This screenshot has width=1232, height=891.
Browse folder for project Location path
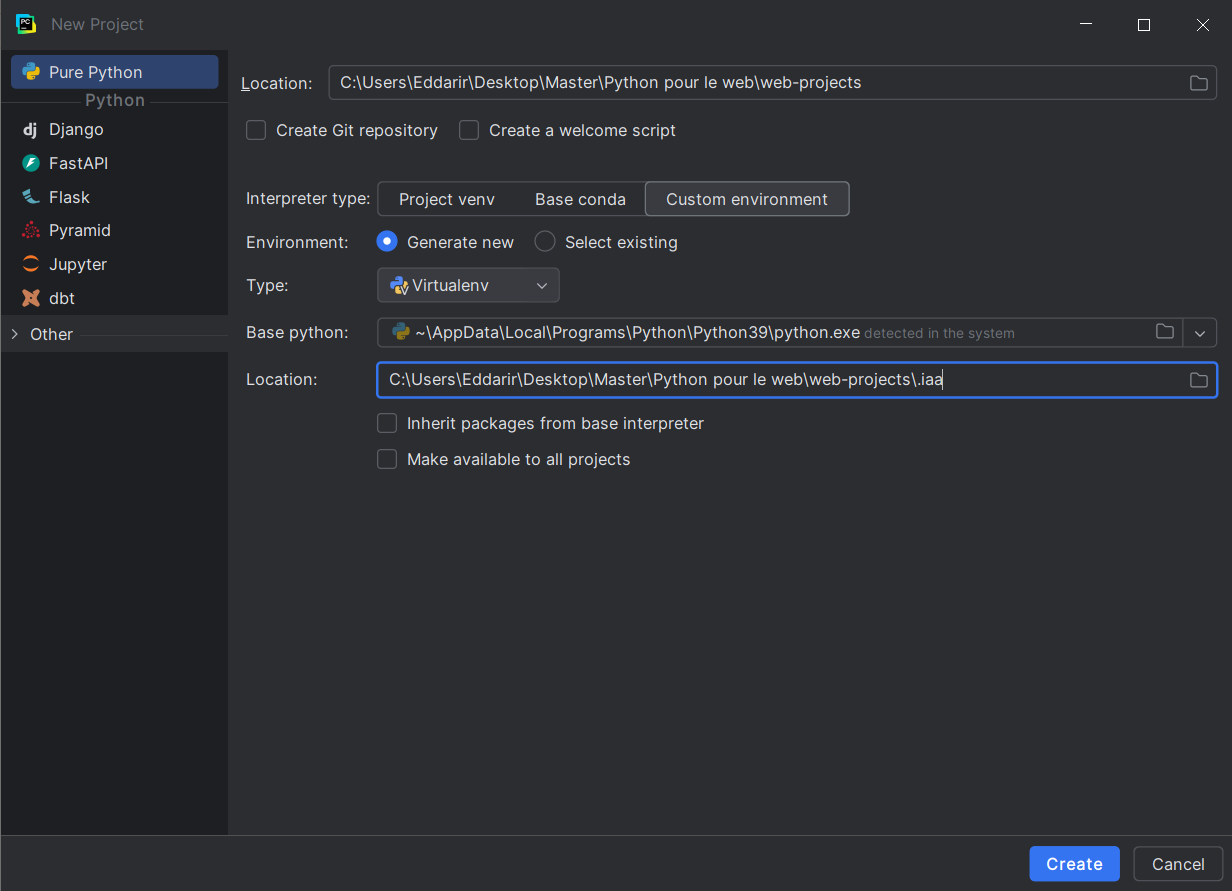(x=1198, y=83)
